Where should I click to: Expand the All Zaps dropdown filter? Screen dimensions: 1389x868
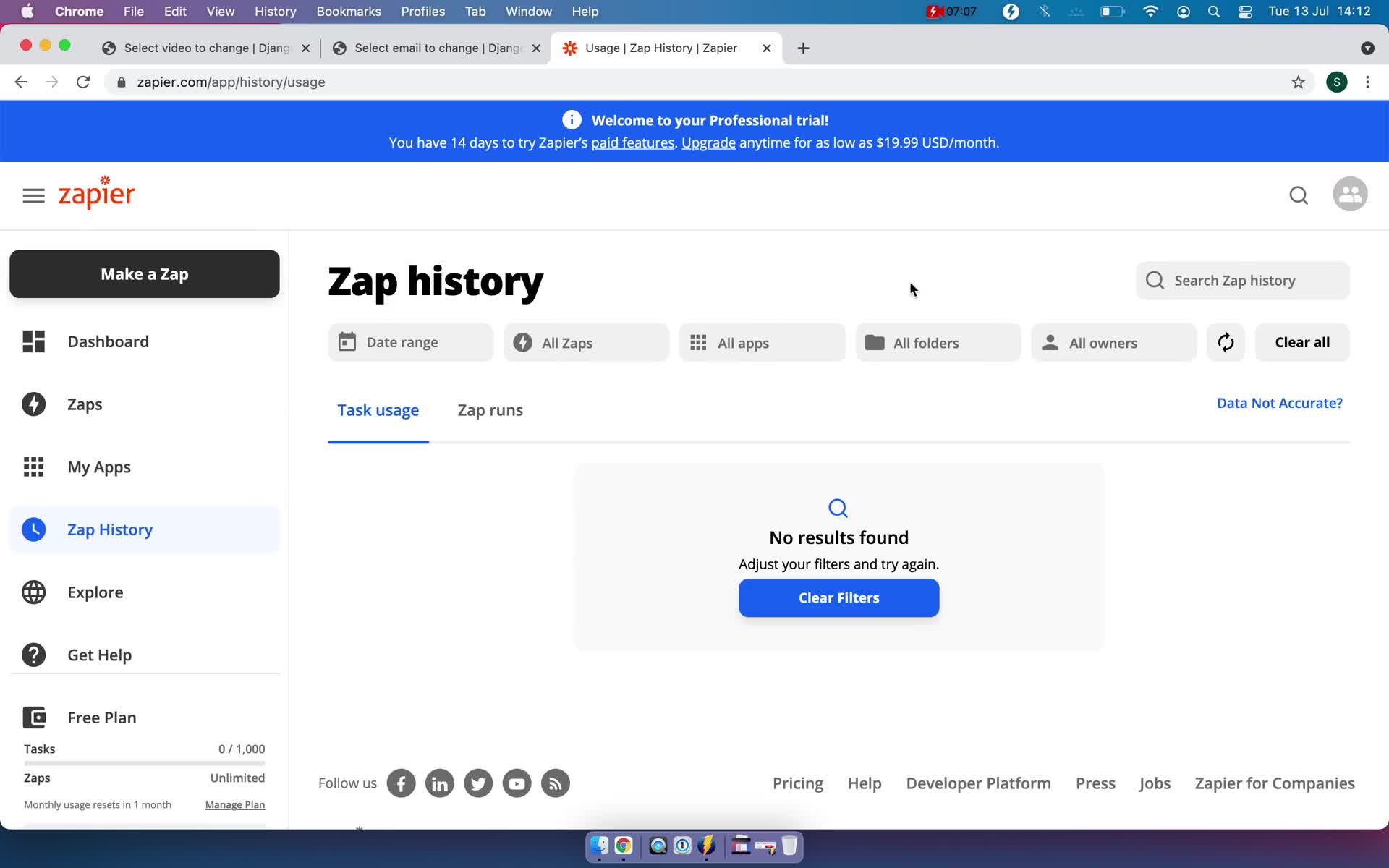point(585,342)
